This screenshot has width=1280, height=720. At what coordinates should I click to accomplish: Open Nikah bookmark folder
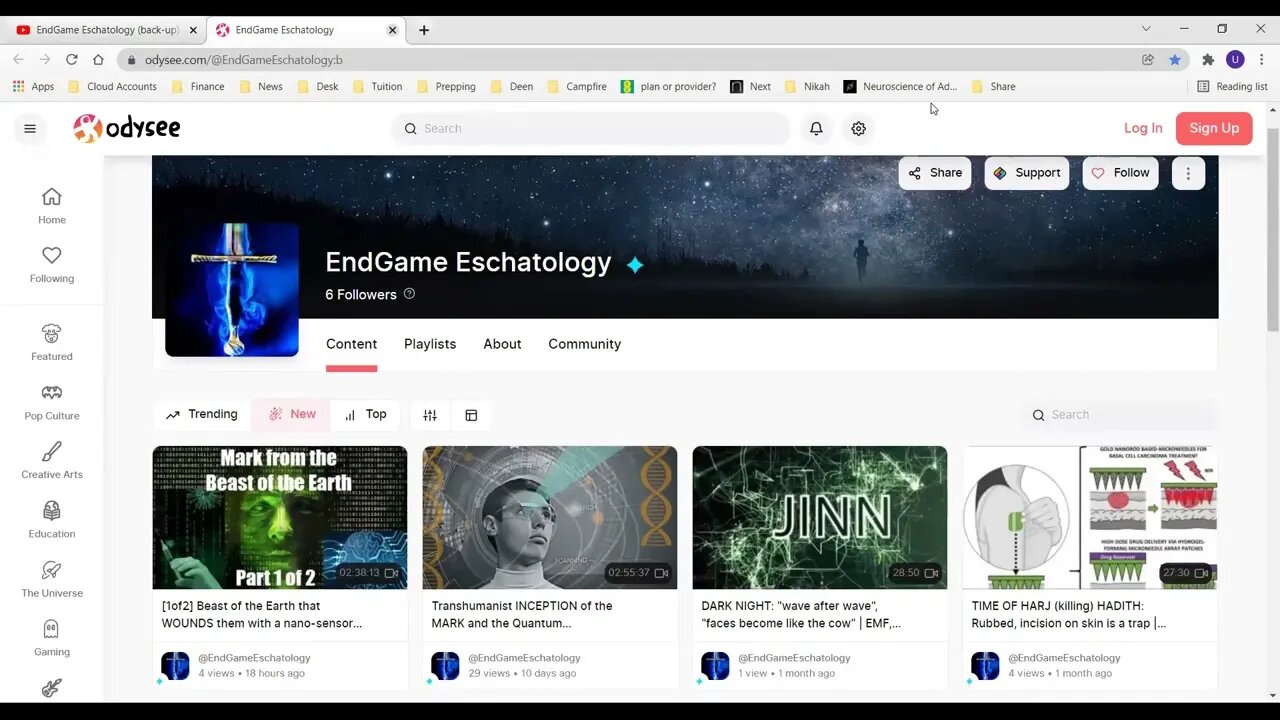click(806, 87)
